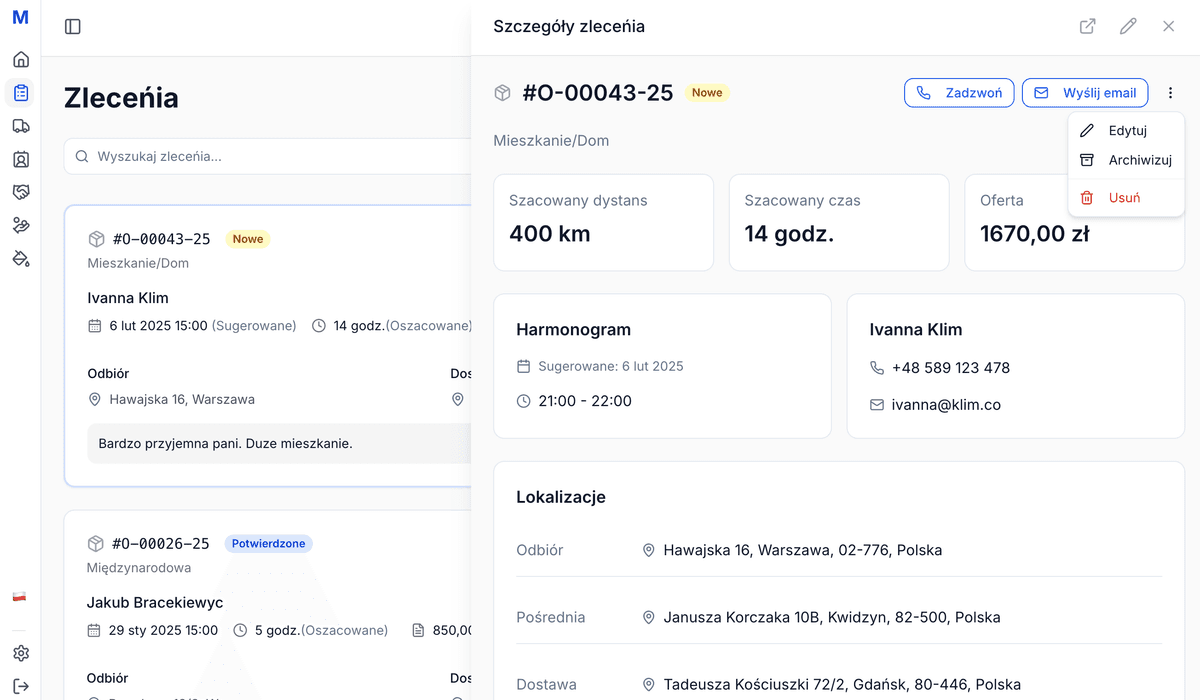Open the contacts icon in sidebar

pyautogui.click(x=21, y=159)
